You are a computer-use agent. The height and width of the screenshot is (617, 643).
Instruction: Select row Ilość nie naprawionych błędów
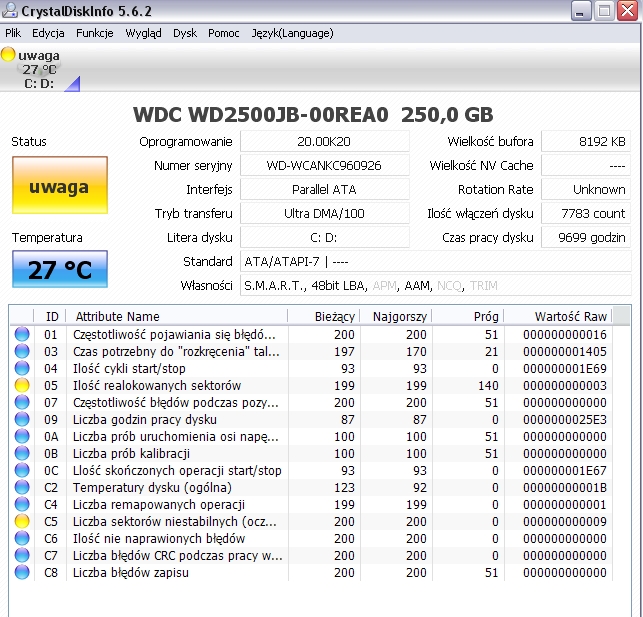click(x=311, y=539)
